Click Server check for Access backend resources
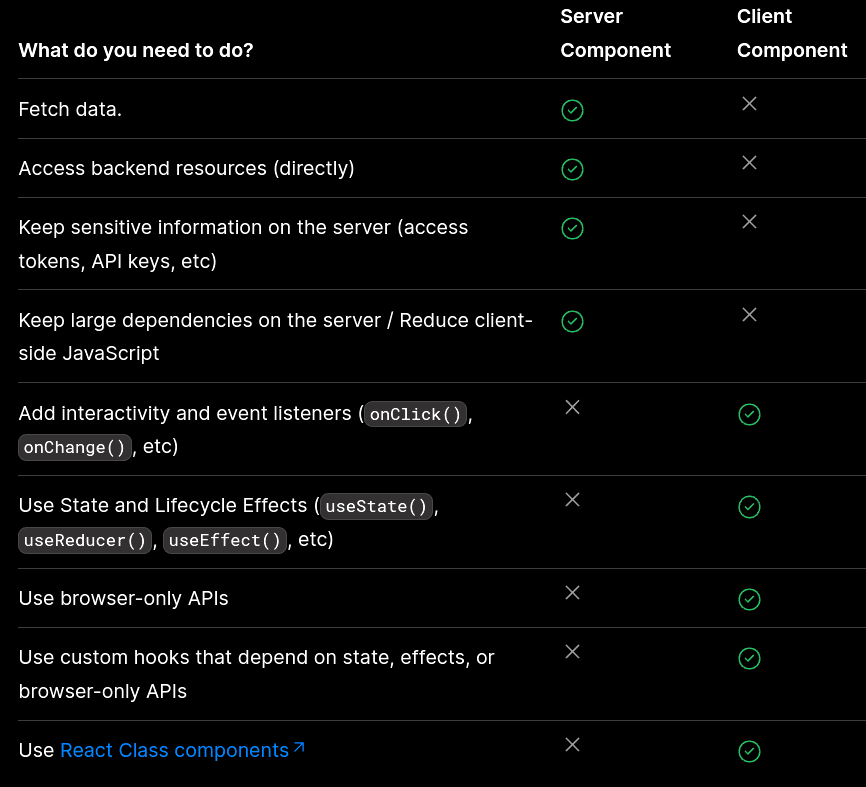The width and height of the screenshot is (866, 787). (x=572, y=170)
